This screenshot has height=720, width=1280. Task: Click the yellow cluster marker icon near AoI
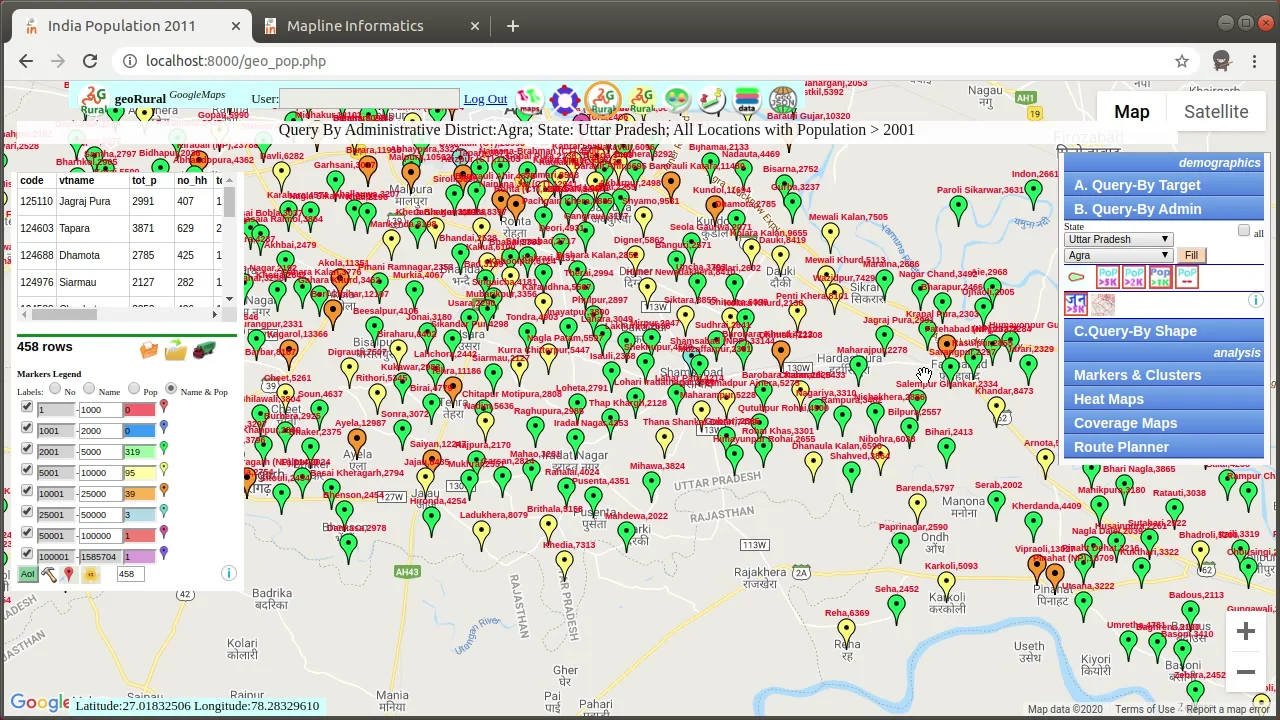click(x=91, y=574)
